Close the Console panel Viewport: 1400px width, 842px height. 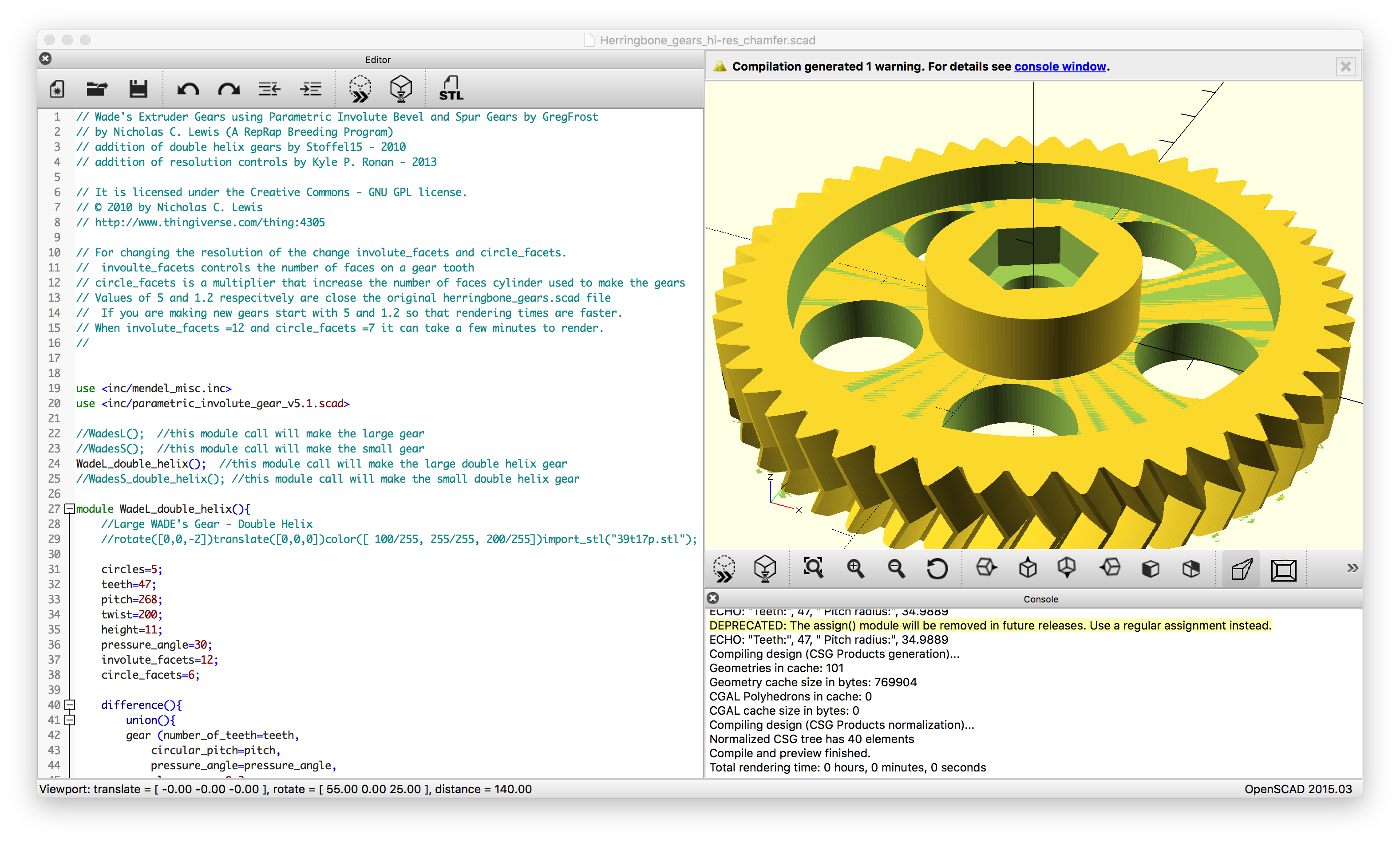pos(713,598)
